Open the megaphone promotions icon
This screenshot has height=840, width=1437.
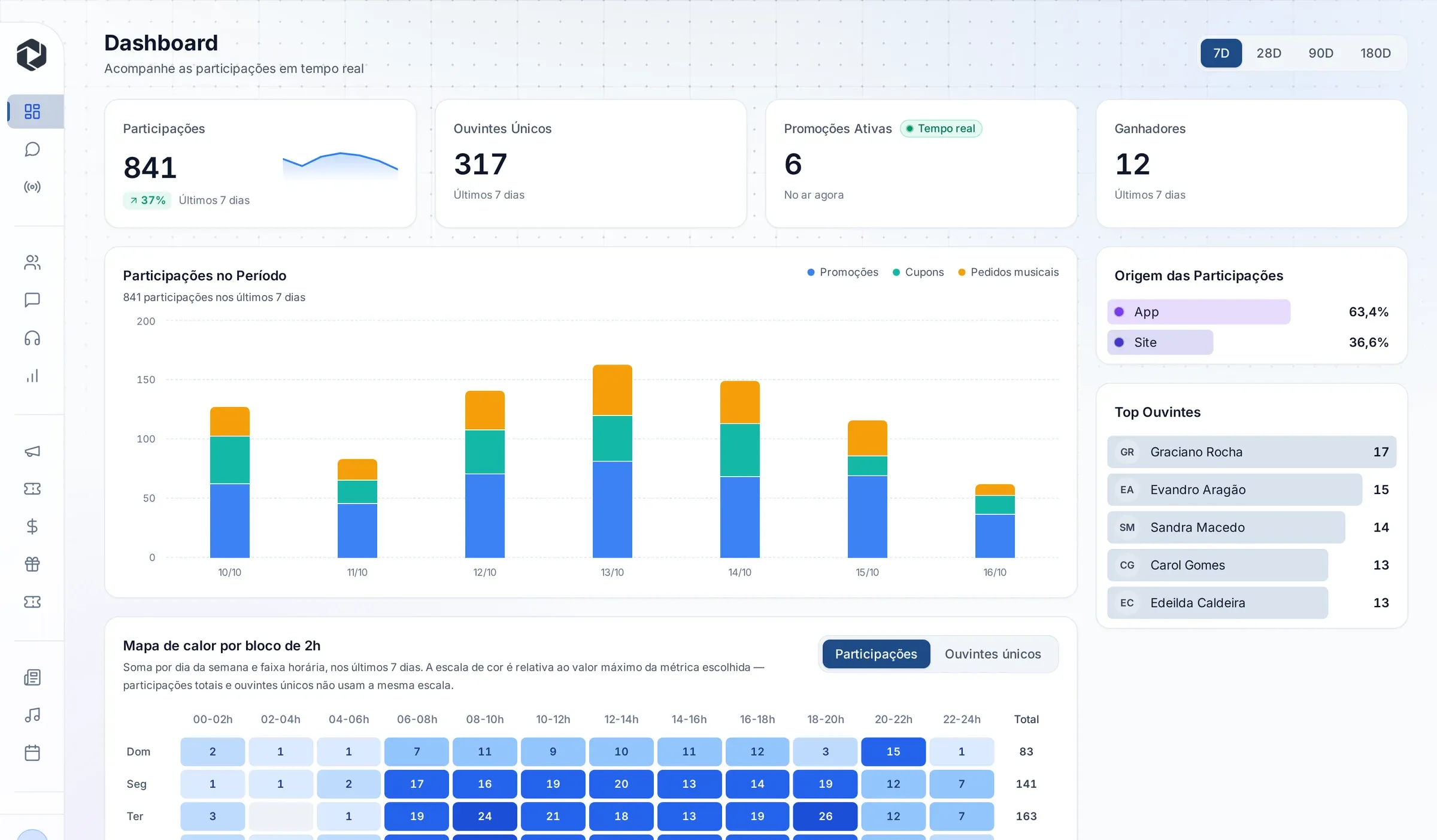[32, 451]
